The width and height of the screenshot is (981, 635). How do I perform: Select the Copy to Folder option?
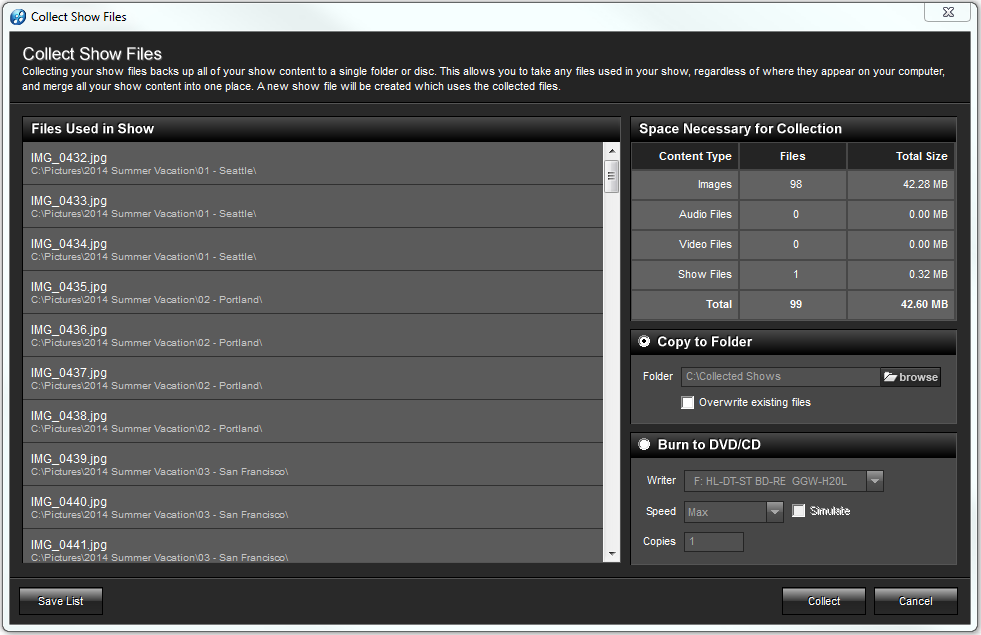(x=645, y=342)
